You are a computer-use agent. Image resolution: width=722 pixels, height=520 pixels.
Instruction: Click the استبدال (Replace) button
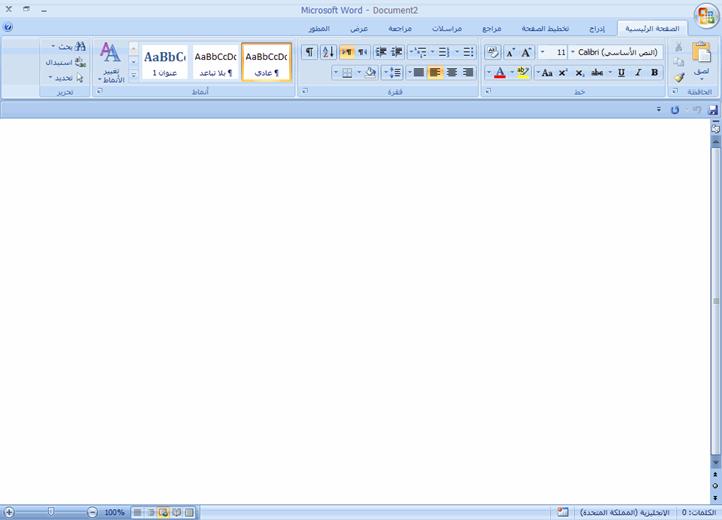pos(66,62)
